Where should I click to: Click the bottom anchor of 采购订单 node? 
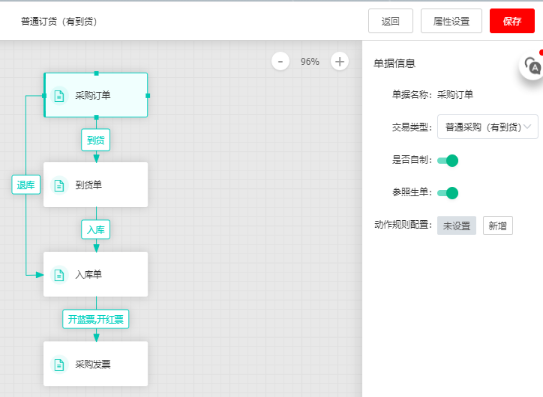(x=96, y=117)
